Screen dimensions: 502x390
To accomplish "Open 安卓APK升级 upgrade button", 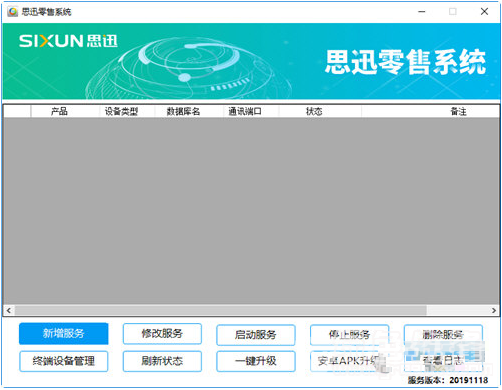I will pyautogui.click(x=349, y=361).
